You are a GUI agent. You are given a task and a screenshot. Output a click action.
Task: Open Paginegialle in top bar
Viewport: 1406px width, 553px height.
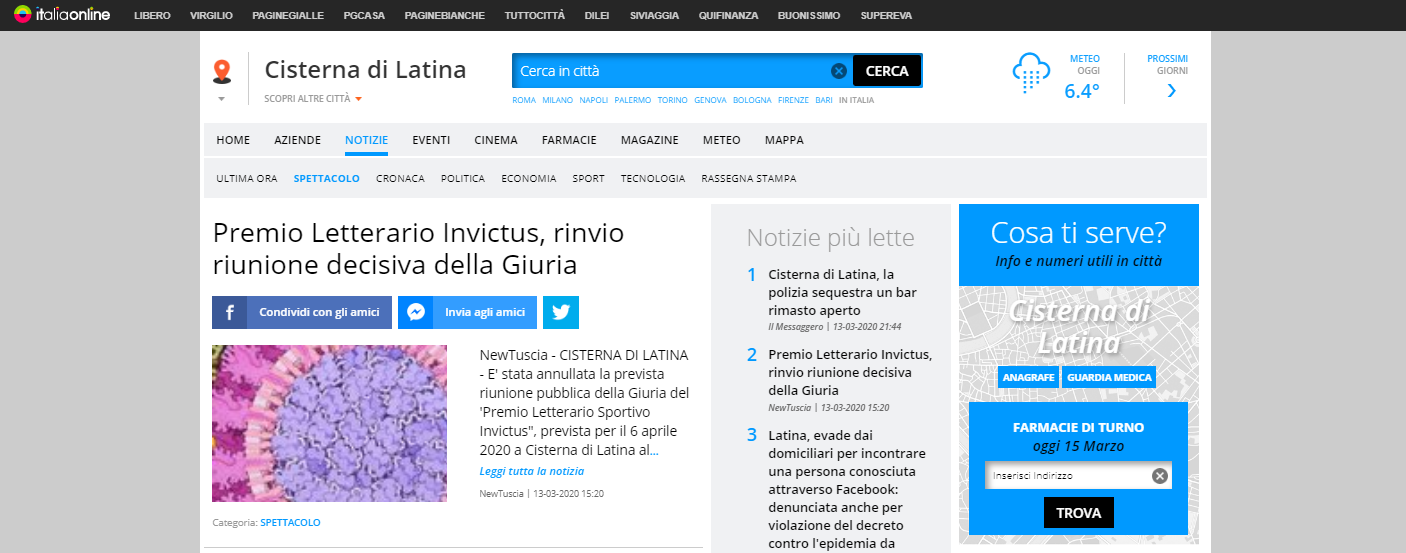(290, 16)
